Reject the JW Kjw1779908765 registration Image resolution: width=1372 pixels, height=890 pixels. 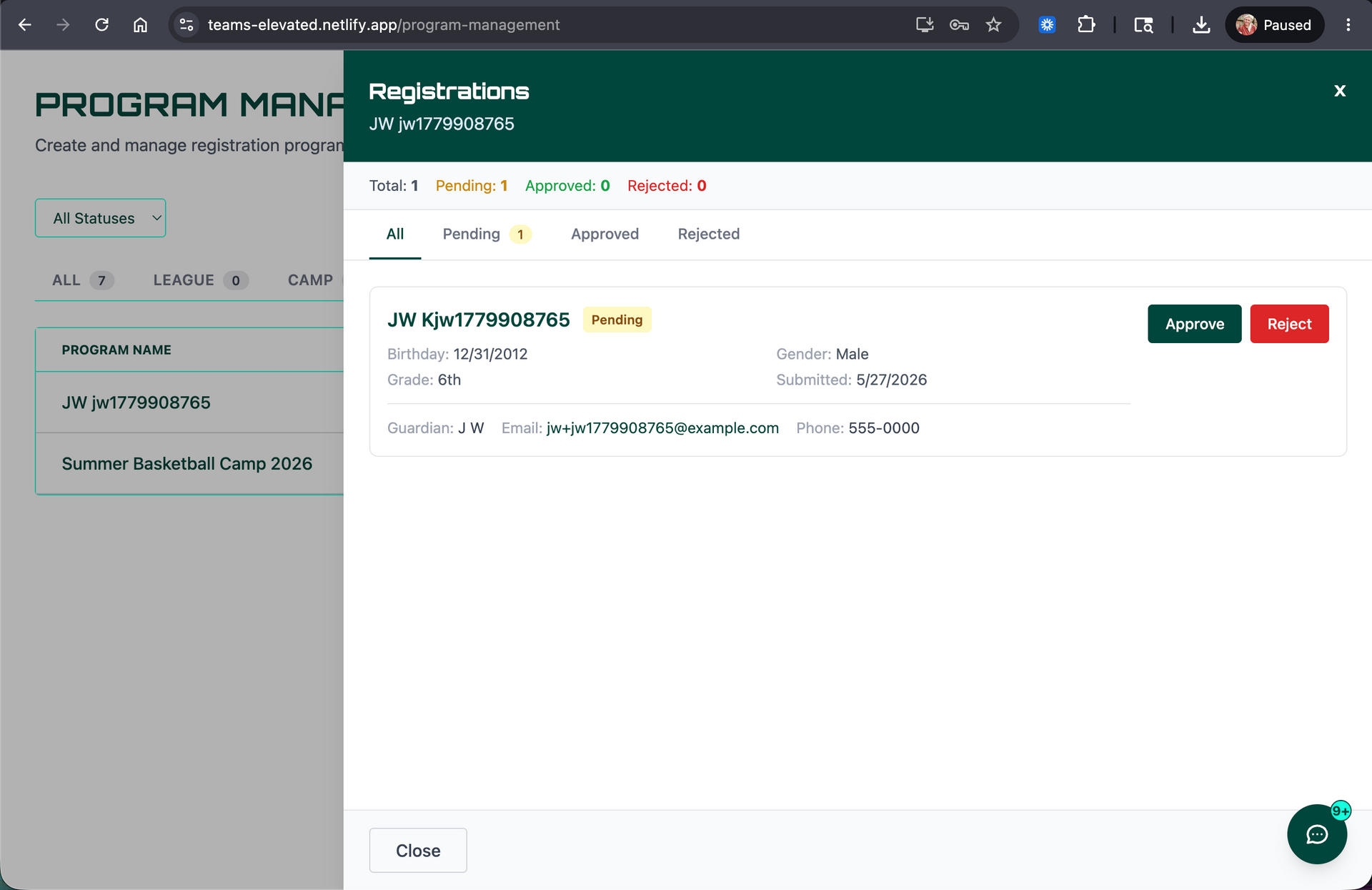(x=1289, y=324)
